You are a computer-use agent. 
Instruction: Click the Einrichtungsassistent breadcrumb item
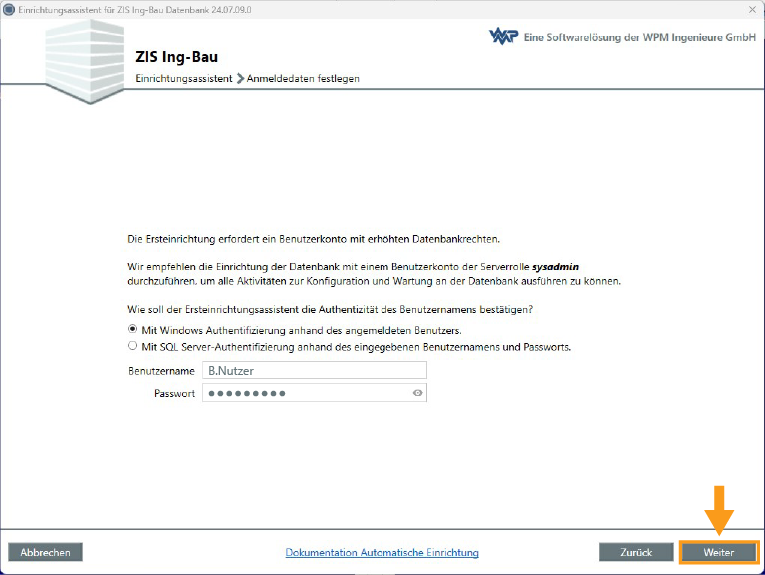point(184,78)
